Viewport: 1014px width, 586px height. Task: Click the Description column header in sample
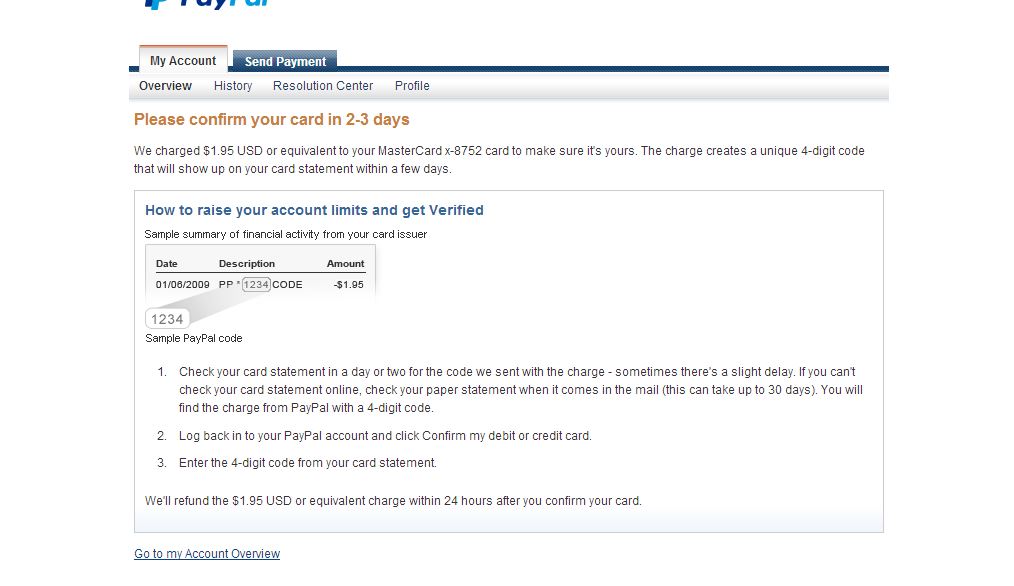247,264
